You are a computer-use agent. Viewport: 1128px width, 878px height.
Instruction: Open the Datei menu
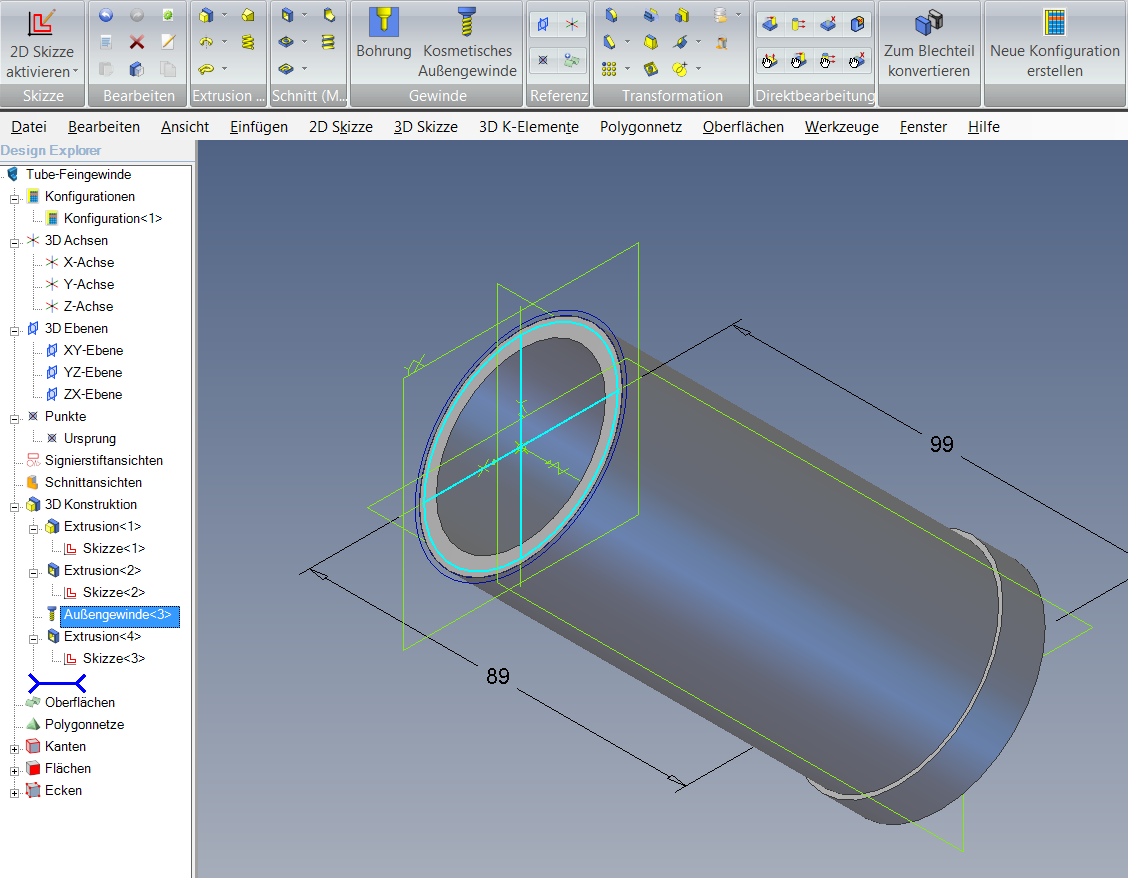point(29,127)
